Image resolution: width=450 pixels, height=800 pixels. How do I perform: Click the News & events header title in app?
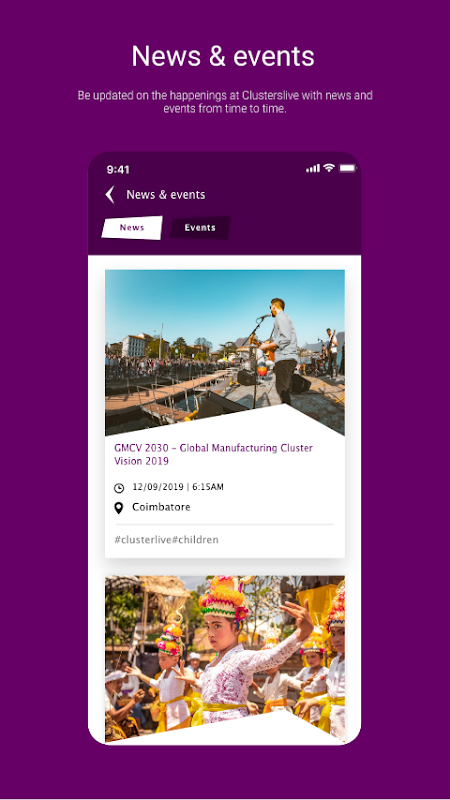click(166, 194)
